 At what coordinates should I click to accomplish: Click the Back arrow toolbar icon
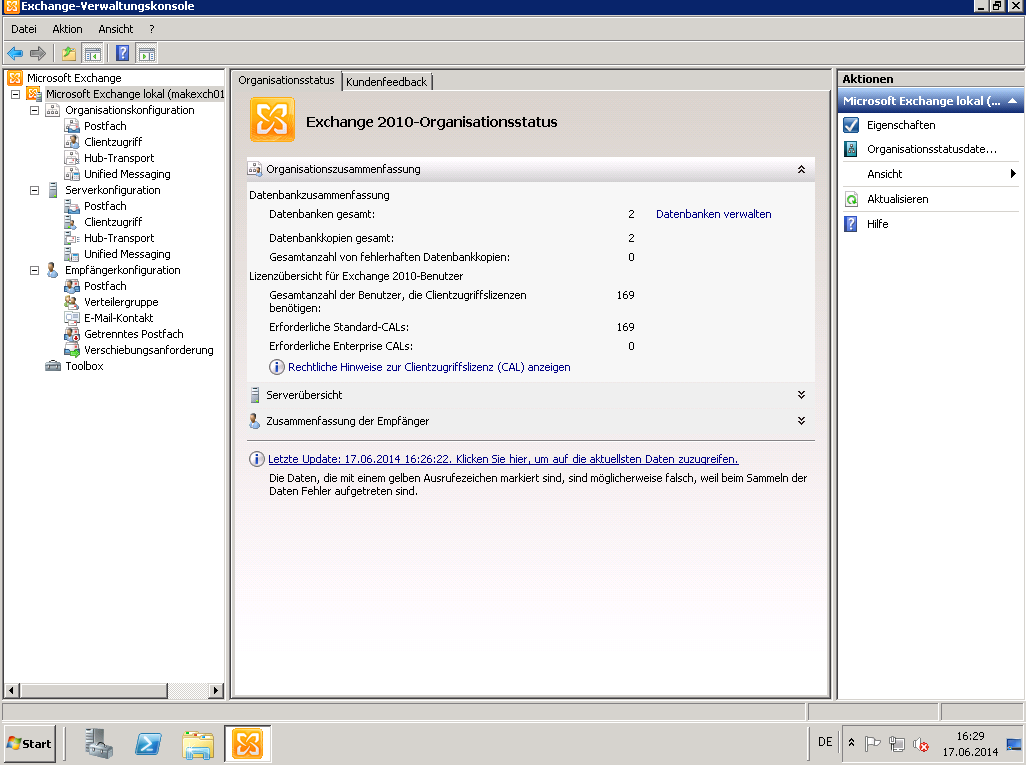pos(15,53)
